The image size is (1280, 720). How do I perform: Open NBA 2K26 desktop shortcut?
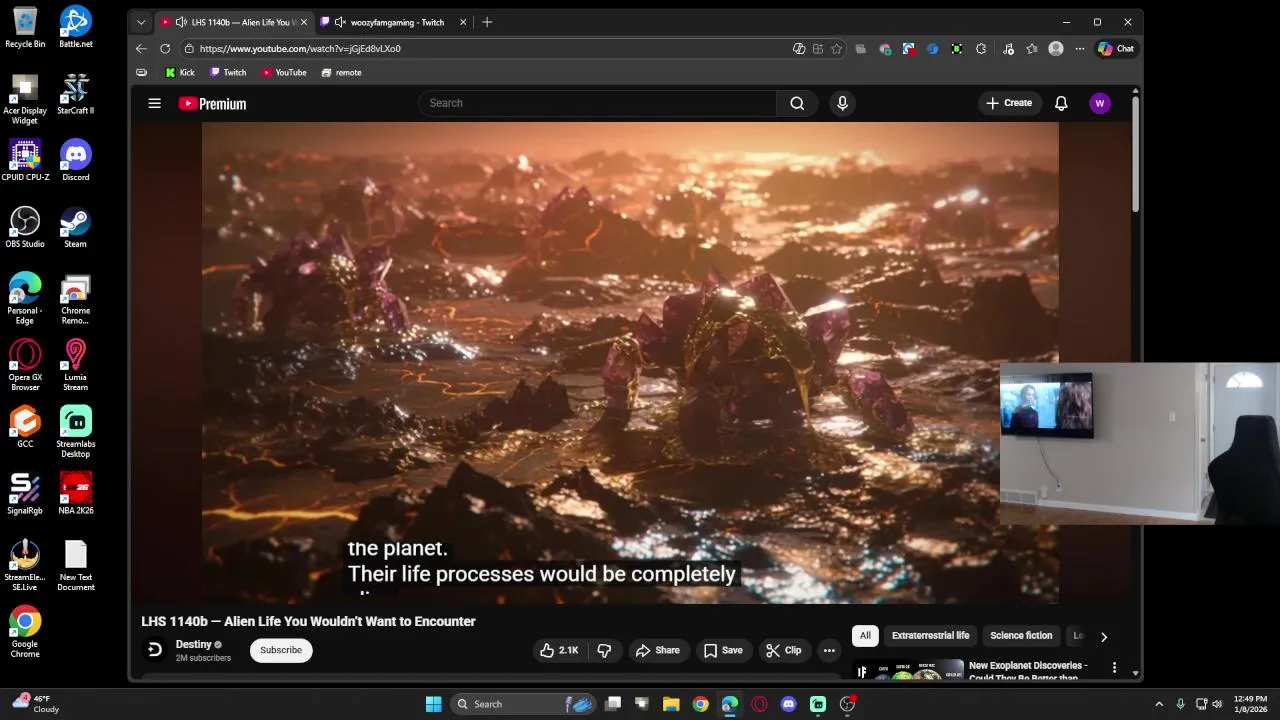click(x=76, y=493)
